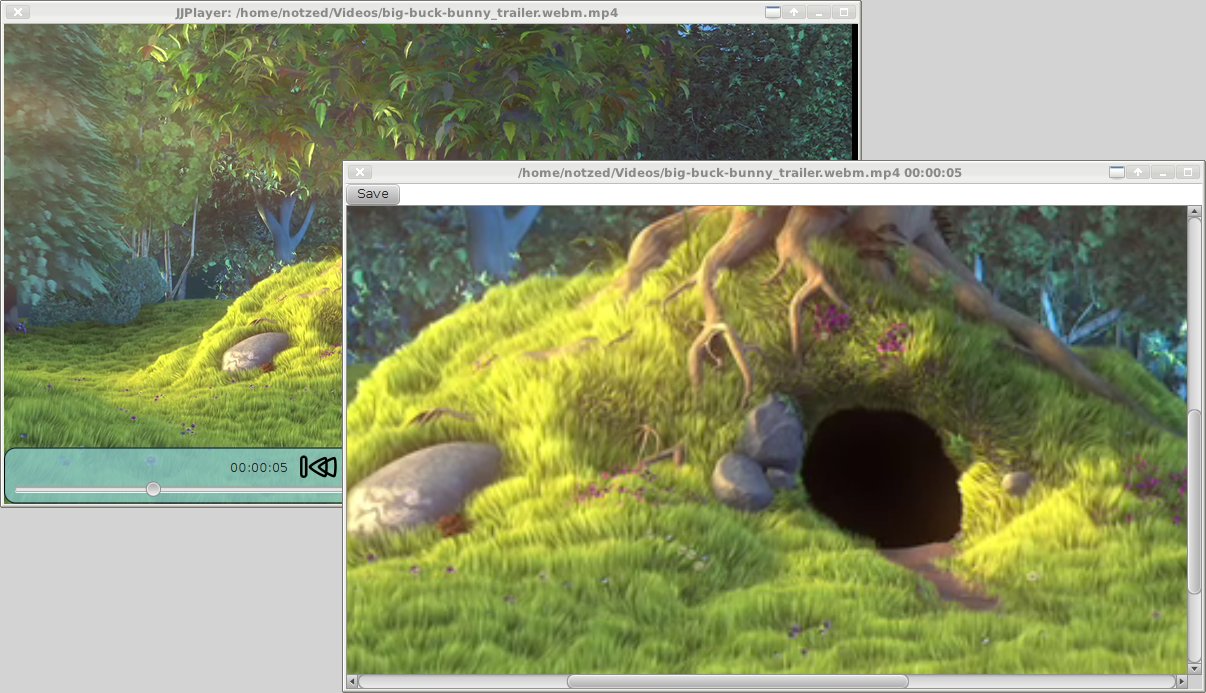The image size is (1206, 693).
Task: Click the vertical scrollbar up arrow in frame window
Action: click(1194, 212)
